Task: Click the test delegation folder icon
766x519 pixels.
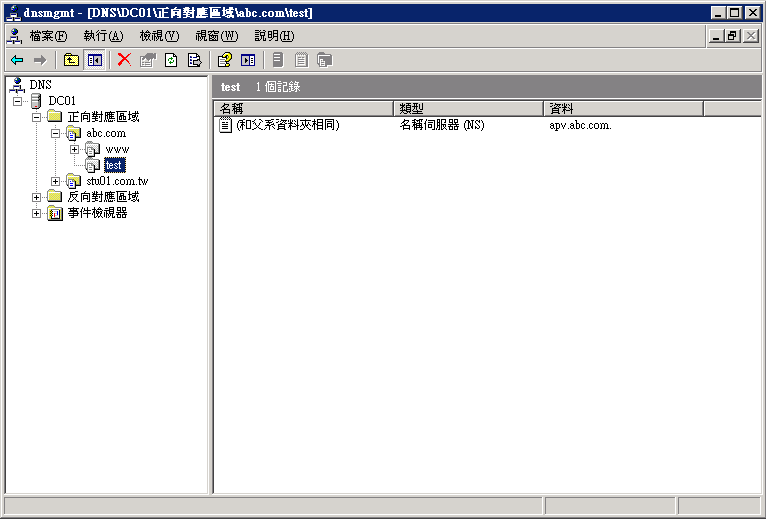Action: point(92,165)
